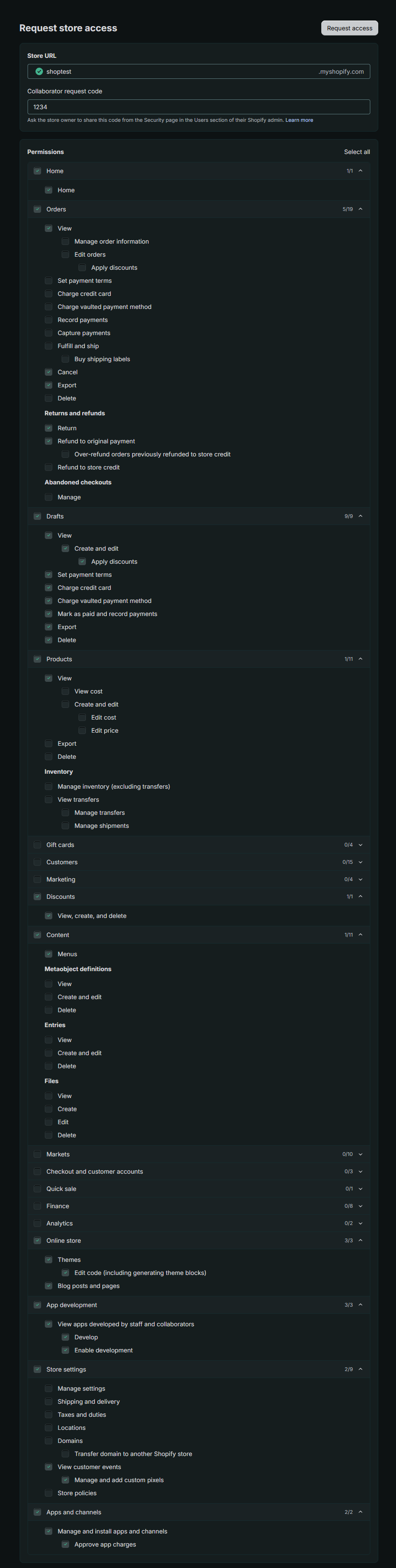396x1568 pixels.
Task: Enable the Shipping and delivery checkbox
Action: point(48,1401)
